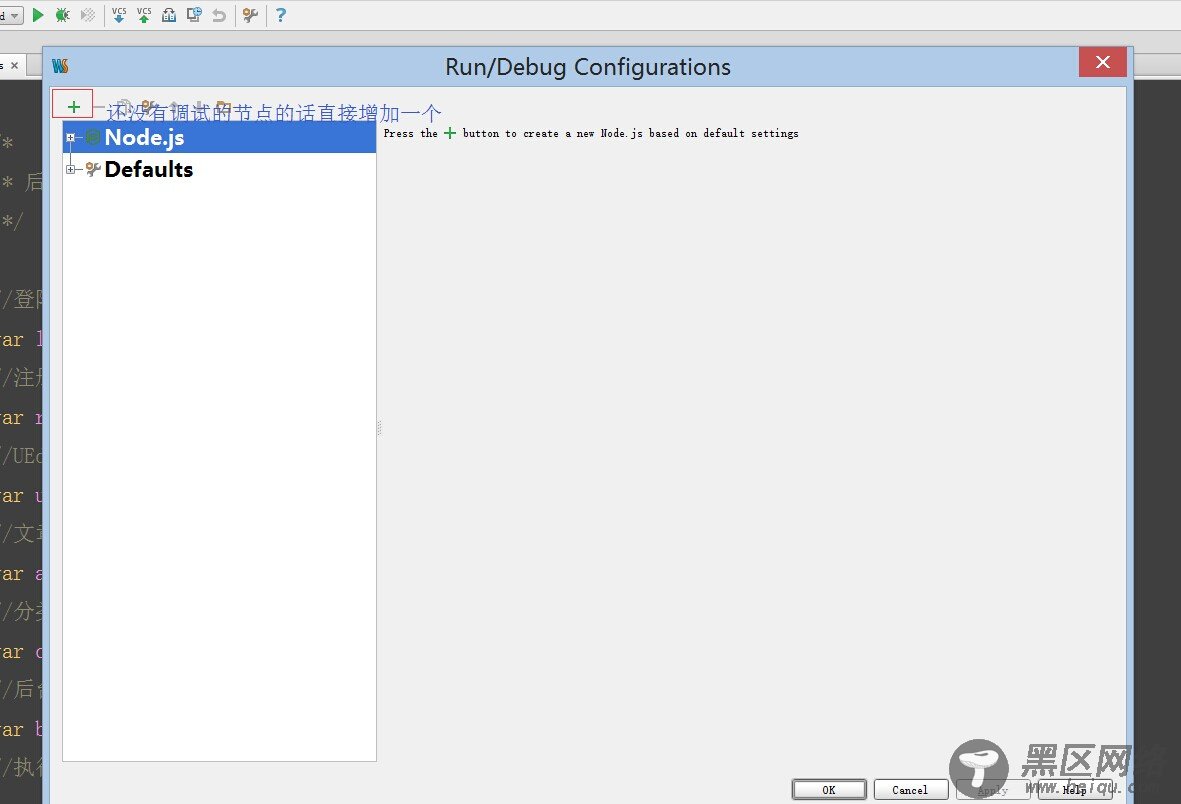
Task: Add a new configuration with the green plus
Action: pos(73,106)
